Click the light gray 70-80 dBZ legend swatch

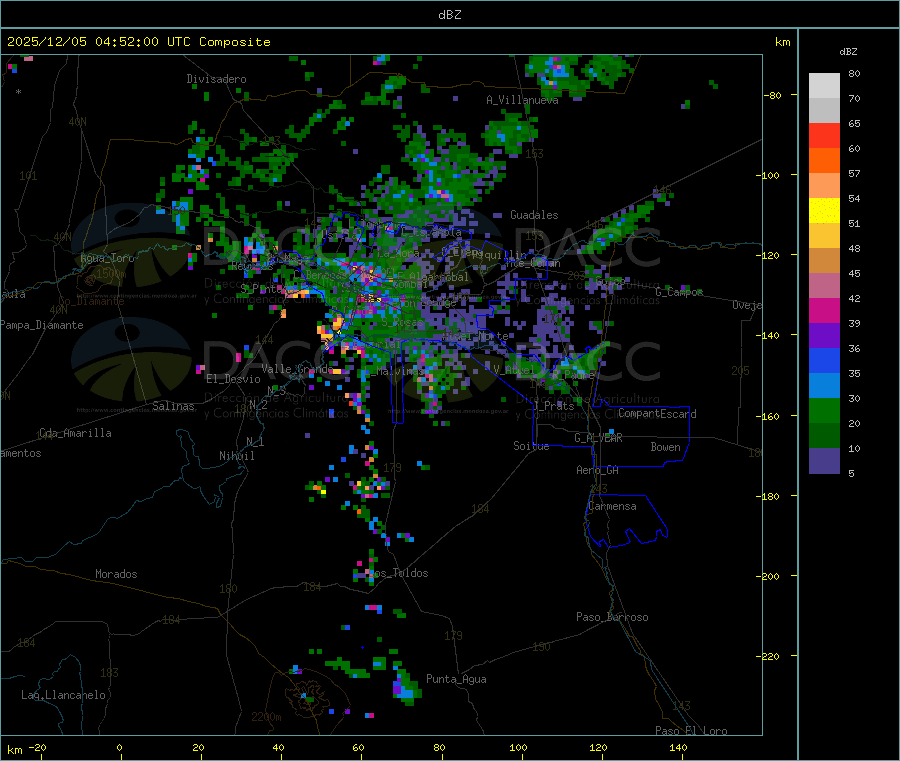click(x=824, y=86)
